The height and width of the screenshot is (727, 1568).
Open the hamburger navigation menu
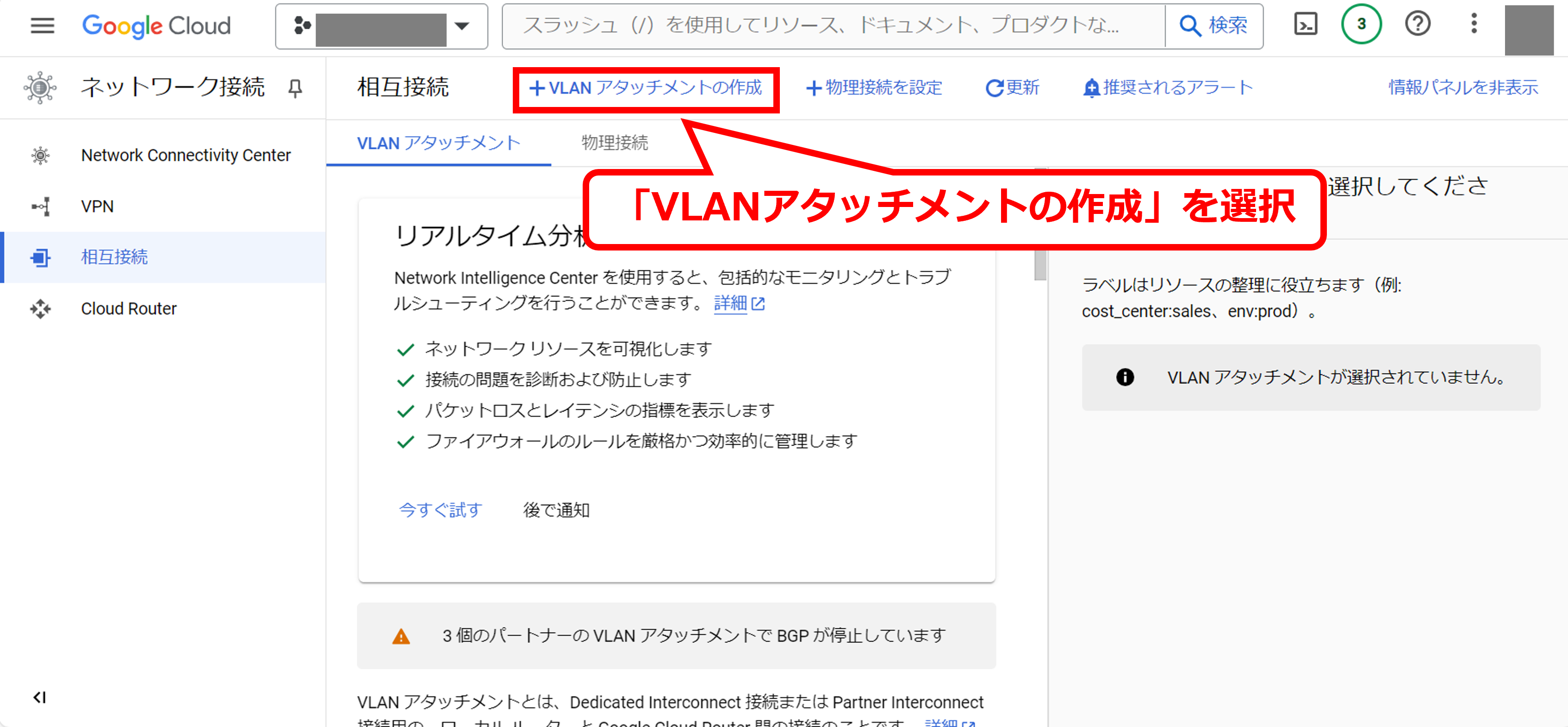[x=42, y=25]
